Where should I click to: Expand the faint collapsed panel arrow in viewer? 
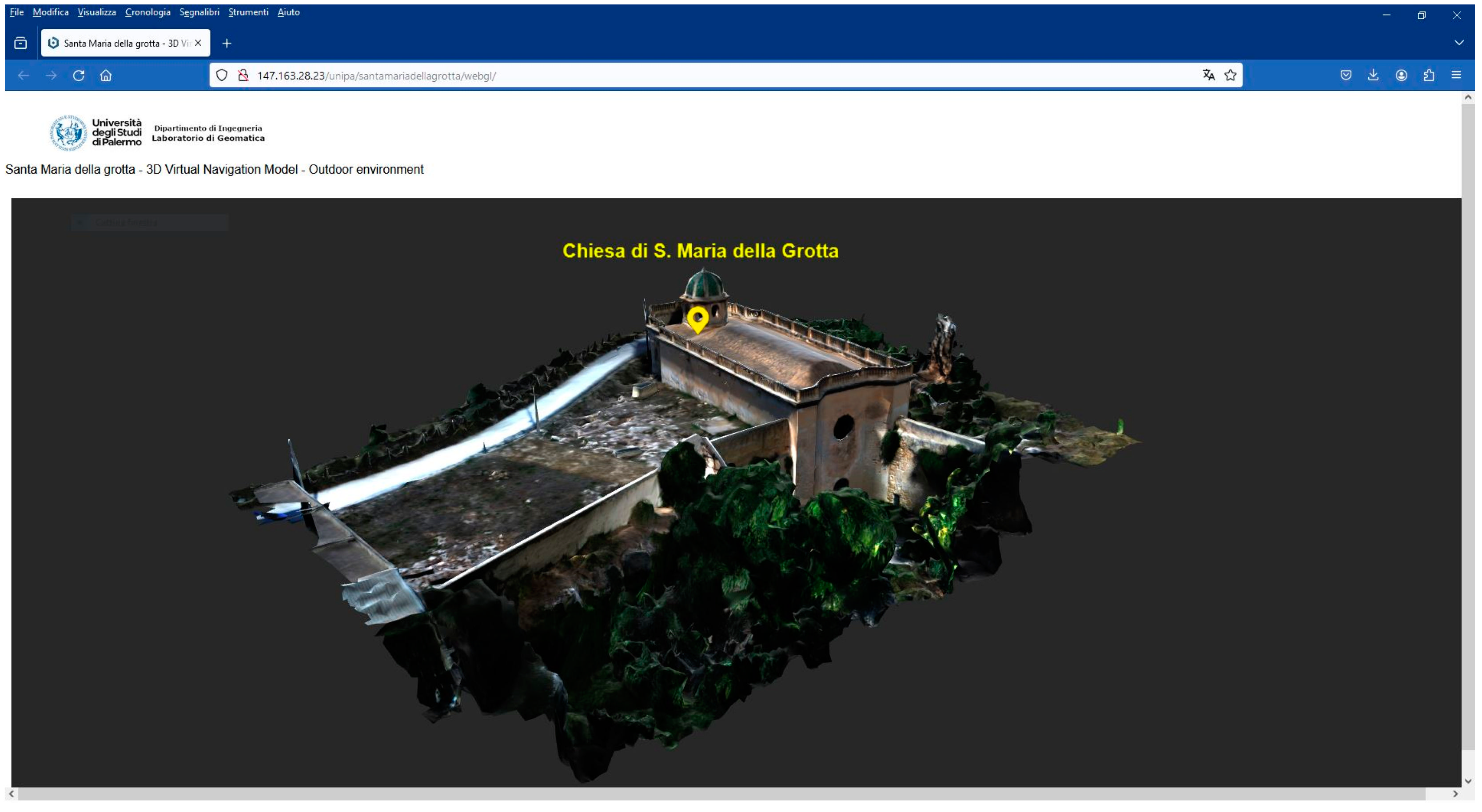coord(80,223)
